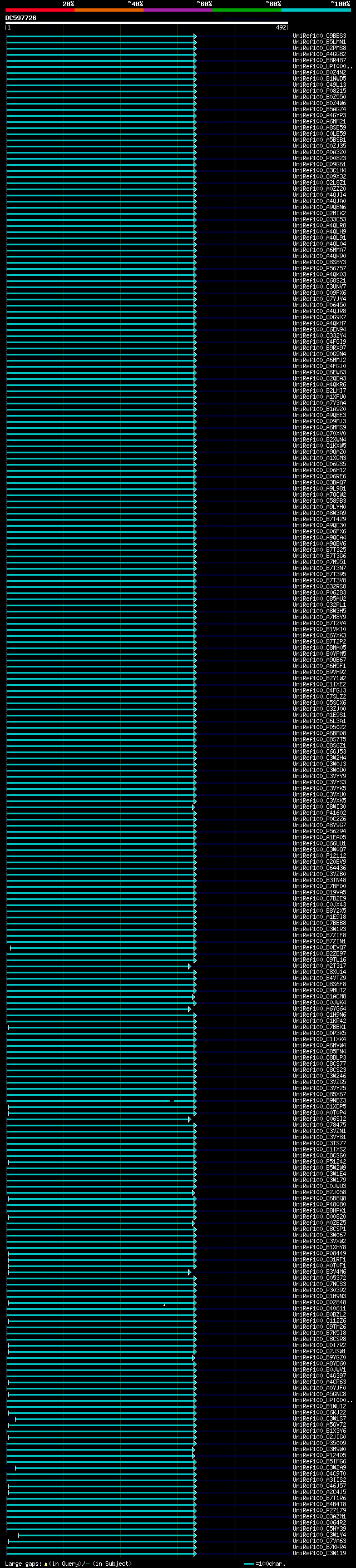Viewport: 356px width, 1568px height.
Task: Open hit UniRef100_B8R487
Action: click(319, 60)
